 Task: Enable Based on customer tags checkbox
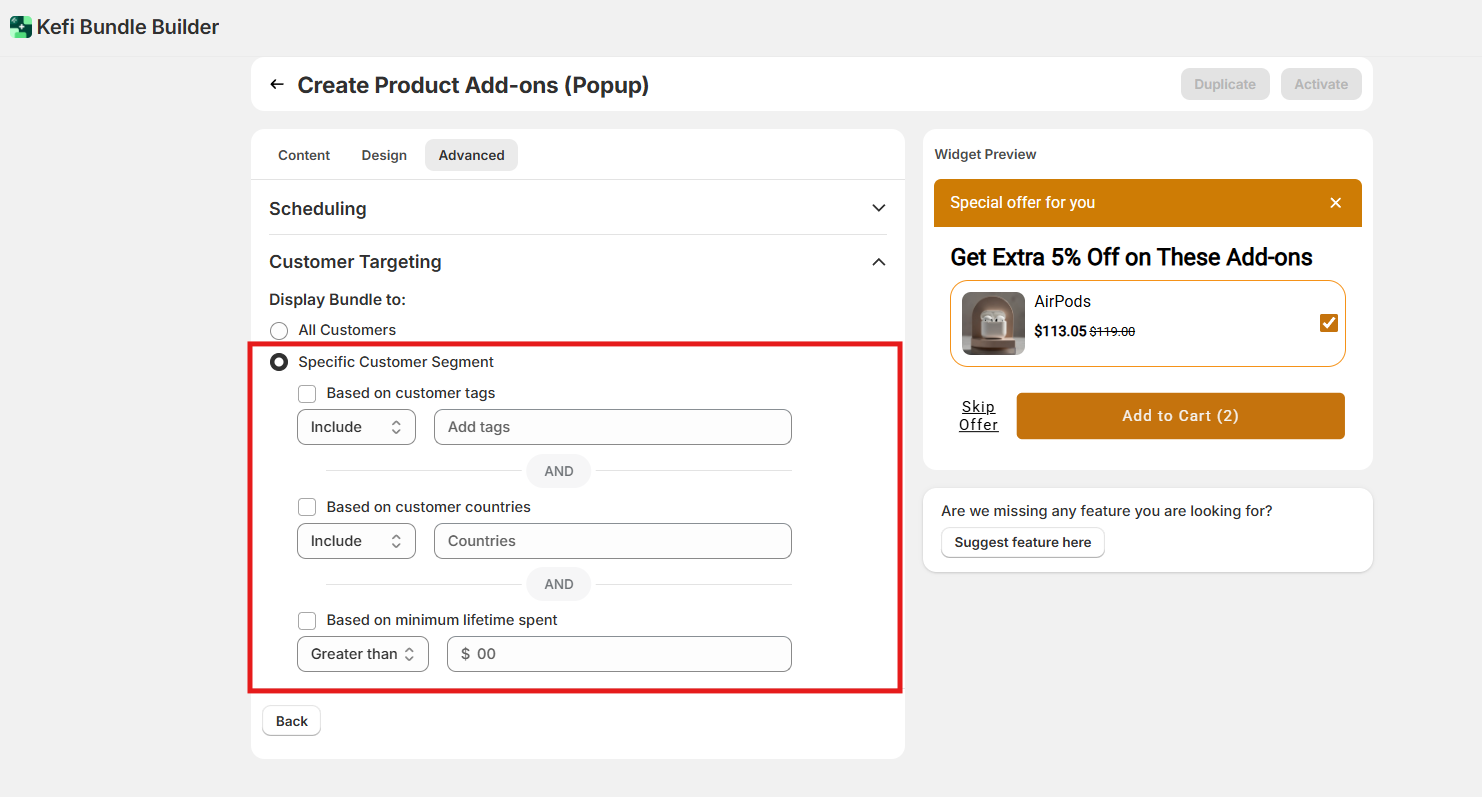click(x=307, y=394)
